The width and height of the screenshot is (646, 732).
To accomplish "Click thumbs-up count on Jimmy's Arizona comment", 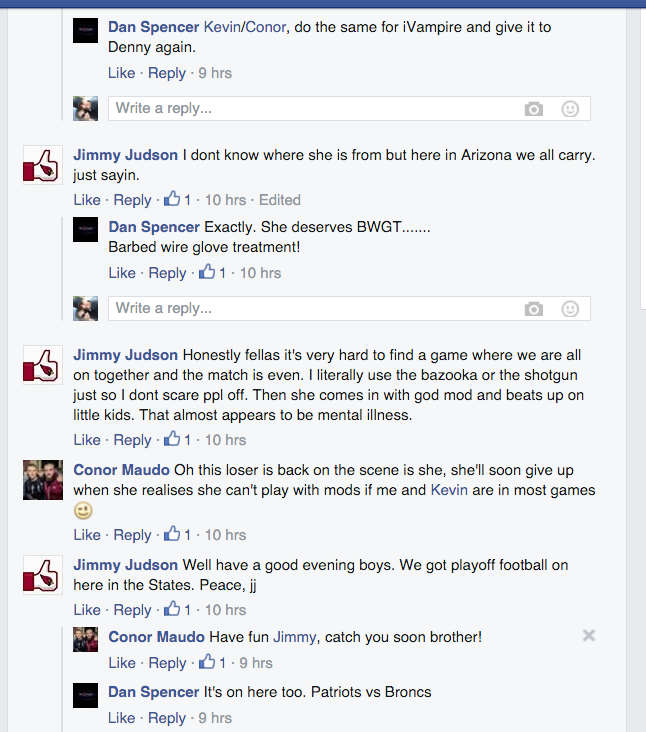I will click(177, 200).
